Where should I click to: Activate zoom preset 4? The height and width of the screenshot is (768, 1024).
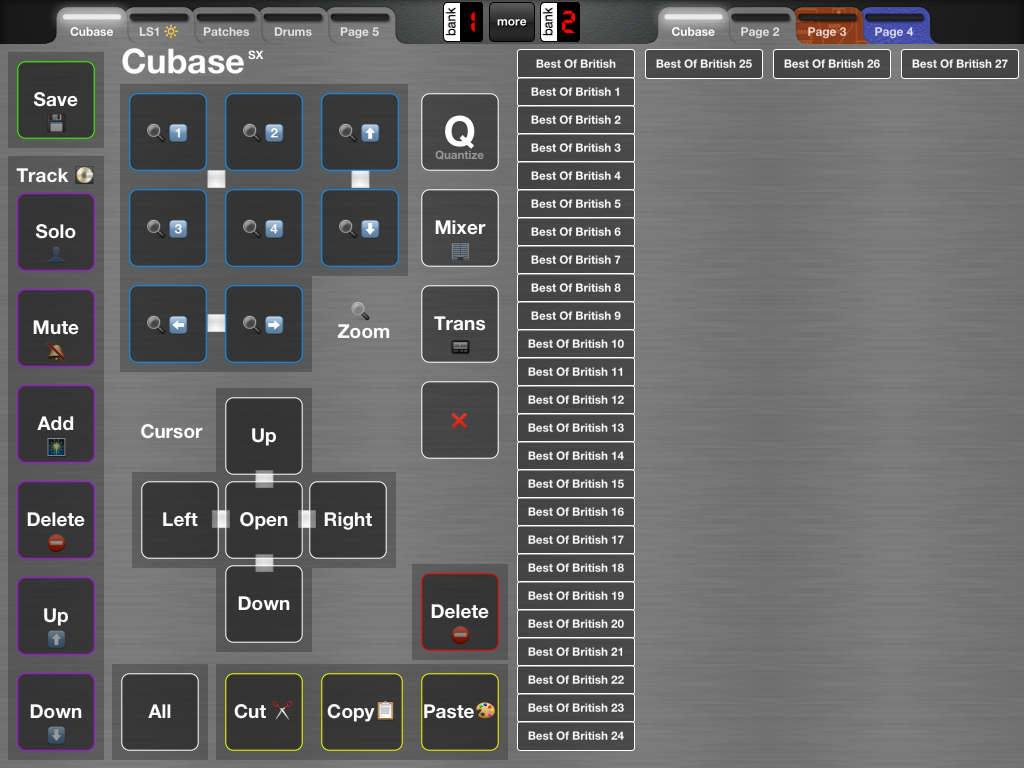(x=264, y=228)
